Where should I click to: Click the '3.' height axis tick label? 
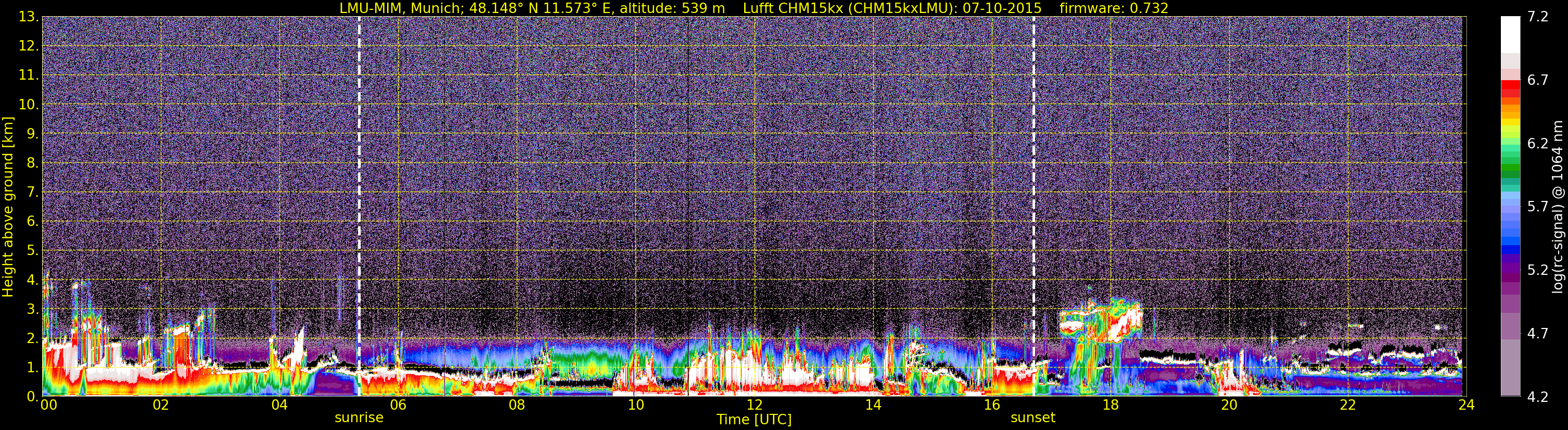click(x=32, y=309)
